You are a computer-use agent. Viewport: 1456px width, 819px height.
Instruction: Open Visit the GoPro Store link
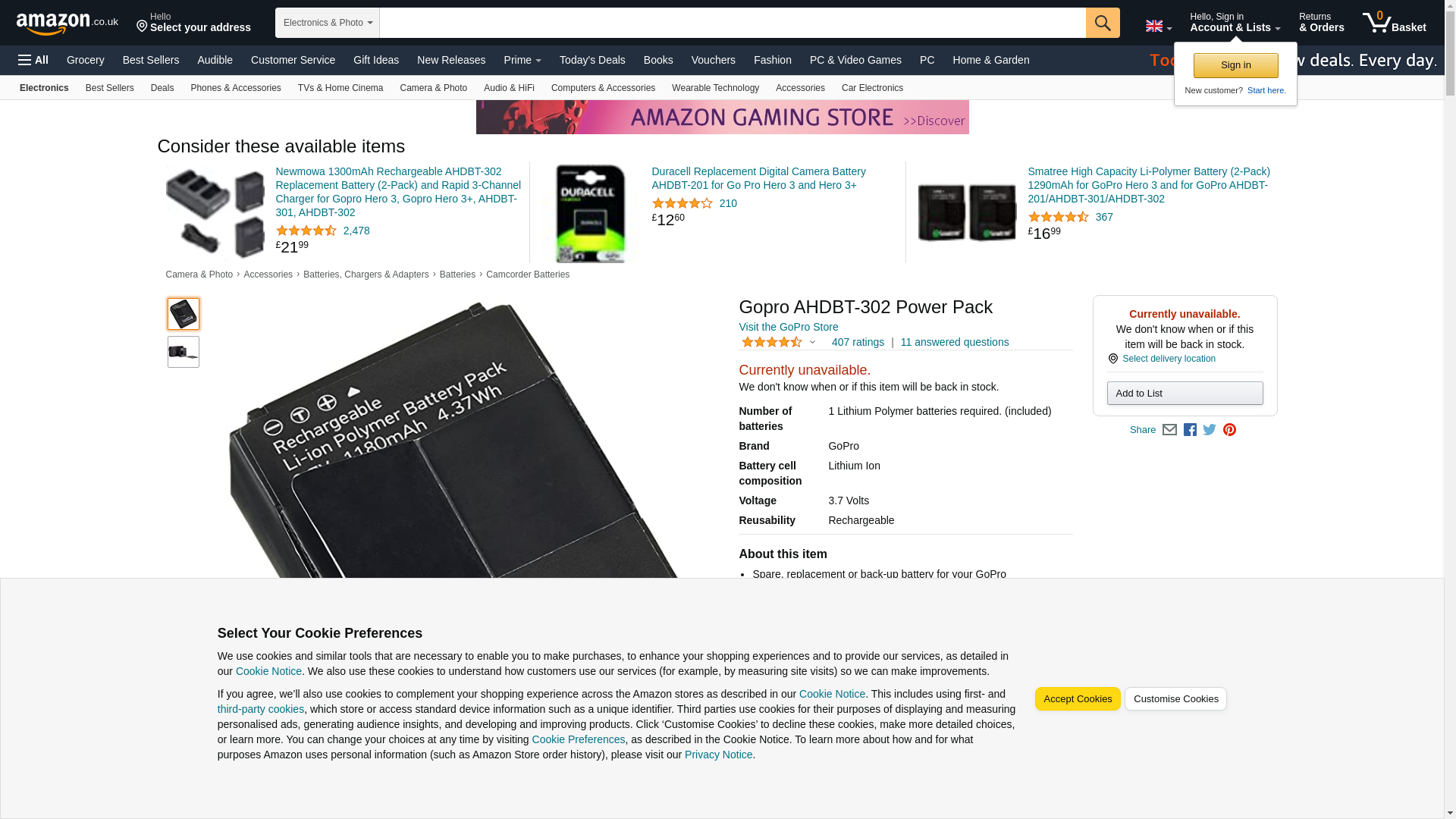[x=788, y=327]
